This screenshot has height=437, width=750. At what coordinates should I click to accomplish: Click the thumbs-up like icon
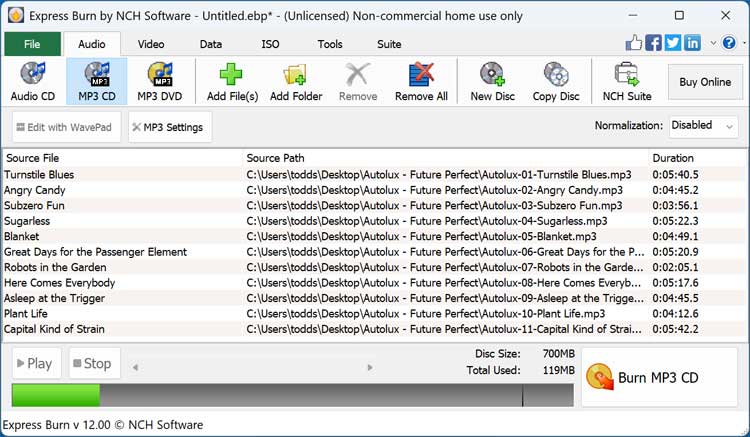[634, 43]
